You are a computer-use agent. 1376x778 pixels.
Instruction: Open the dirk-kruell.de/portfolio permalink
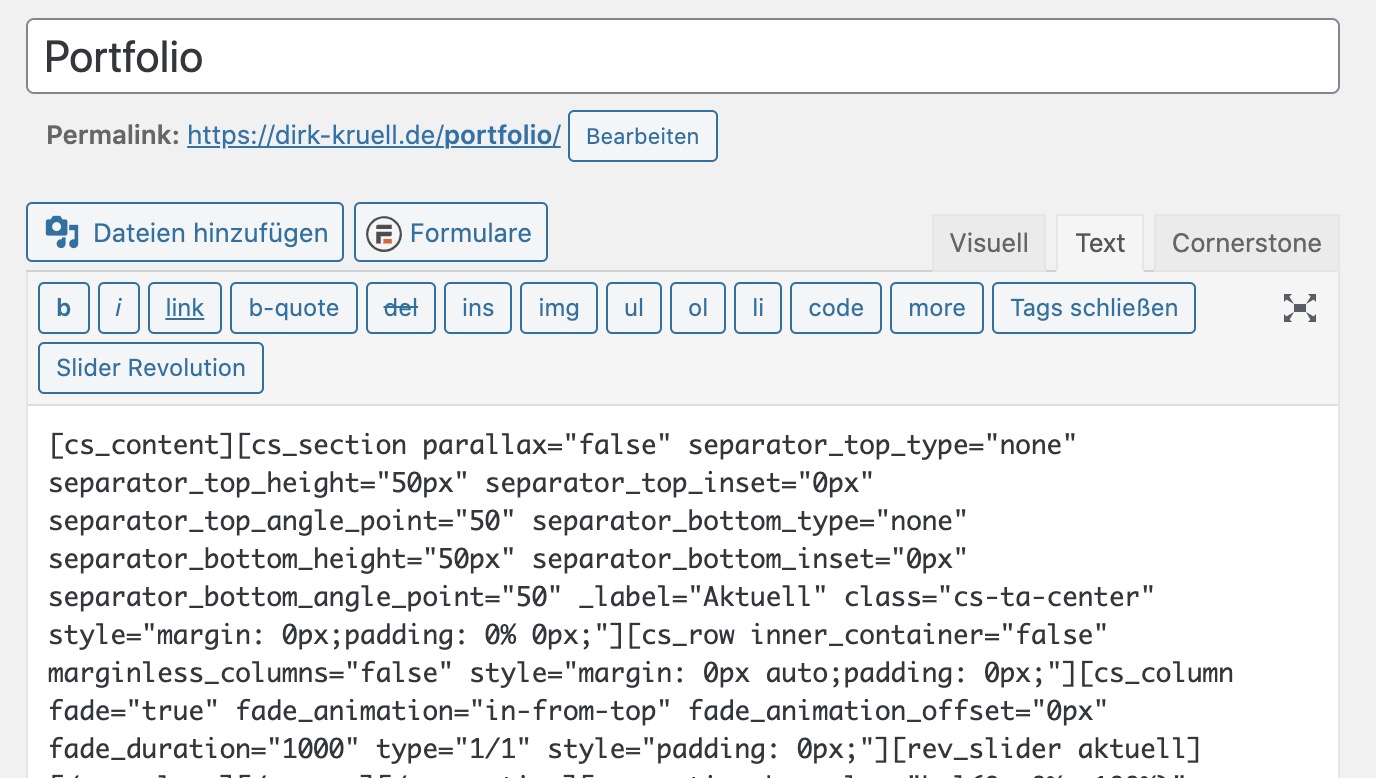tap(374, 136)
